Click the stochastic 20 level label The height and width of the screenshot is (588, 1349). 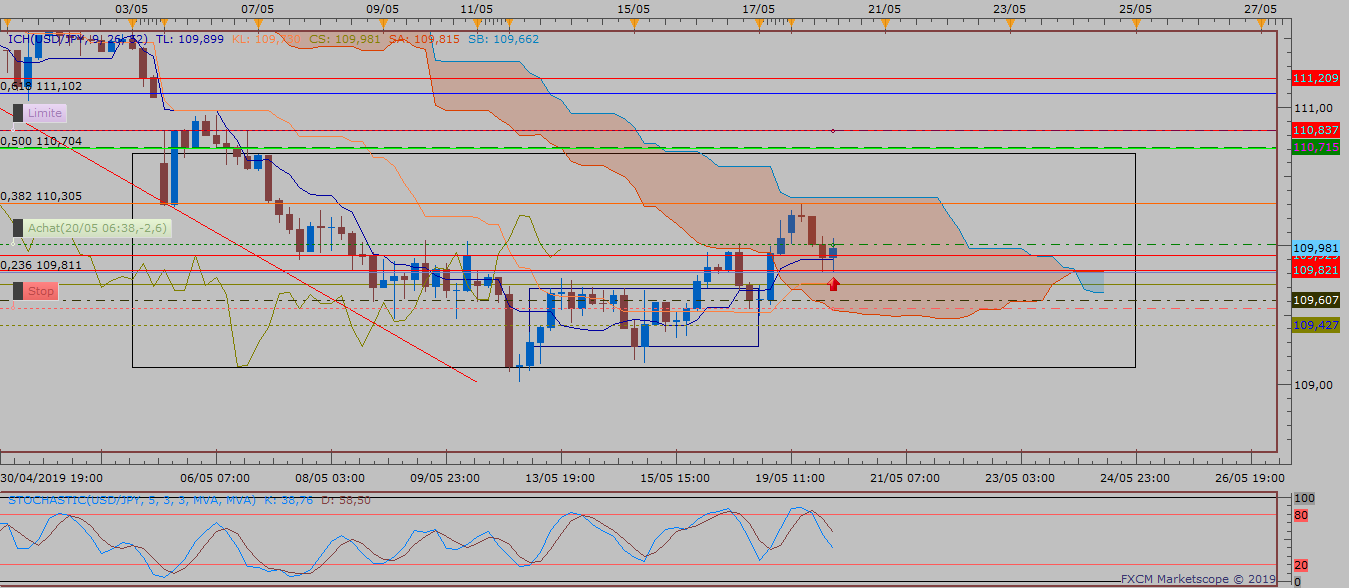(1301, 565)
